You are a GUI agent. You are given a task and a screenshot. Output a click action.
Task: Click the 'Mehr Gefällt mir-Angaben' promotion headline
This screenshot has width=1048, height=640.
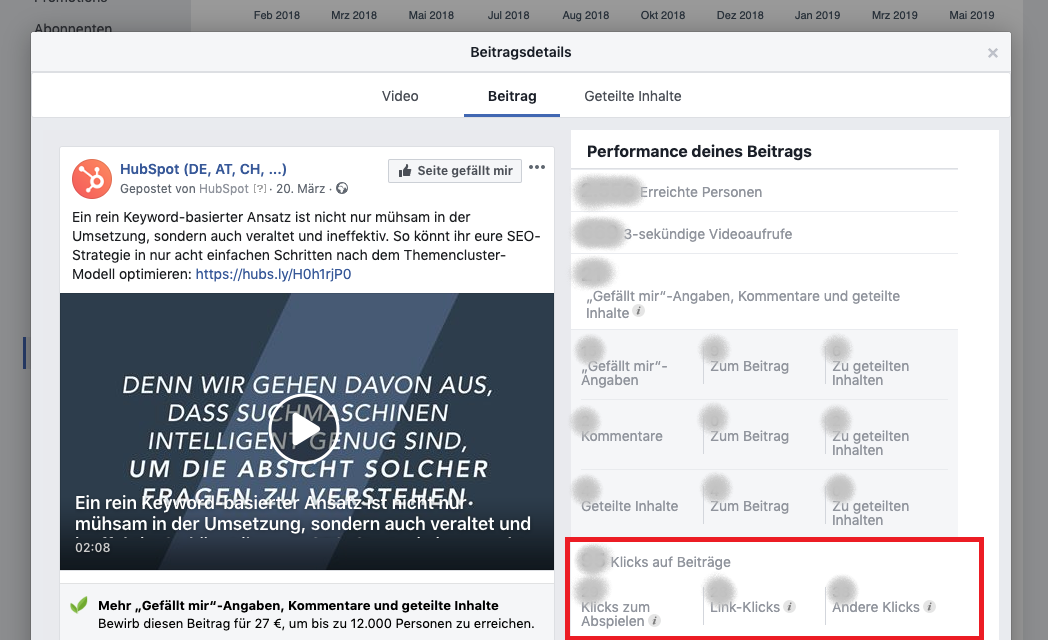pyautogui.click(x=298, y=605)
